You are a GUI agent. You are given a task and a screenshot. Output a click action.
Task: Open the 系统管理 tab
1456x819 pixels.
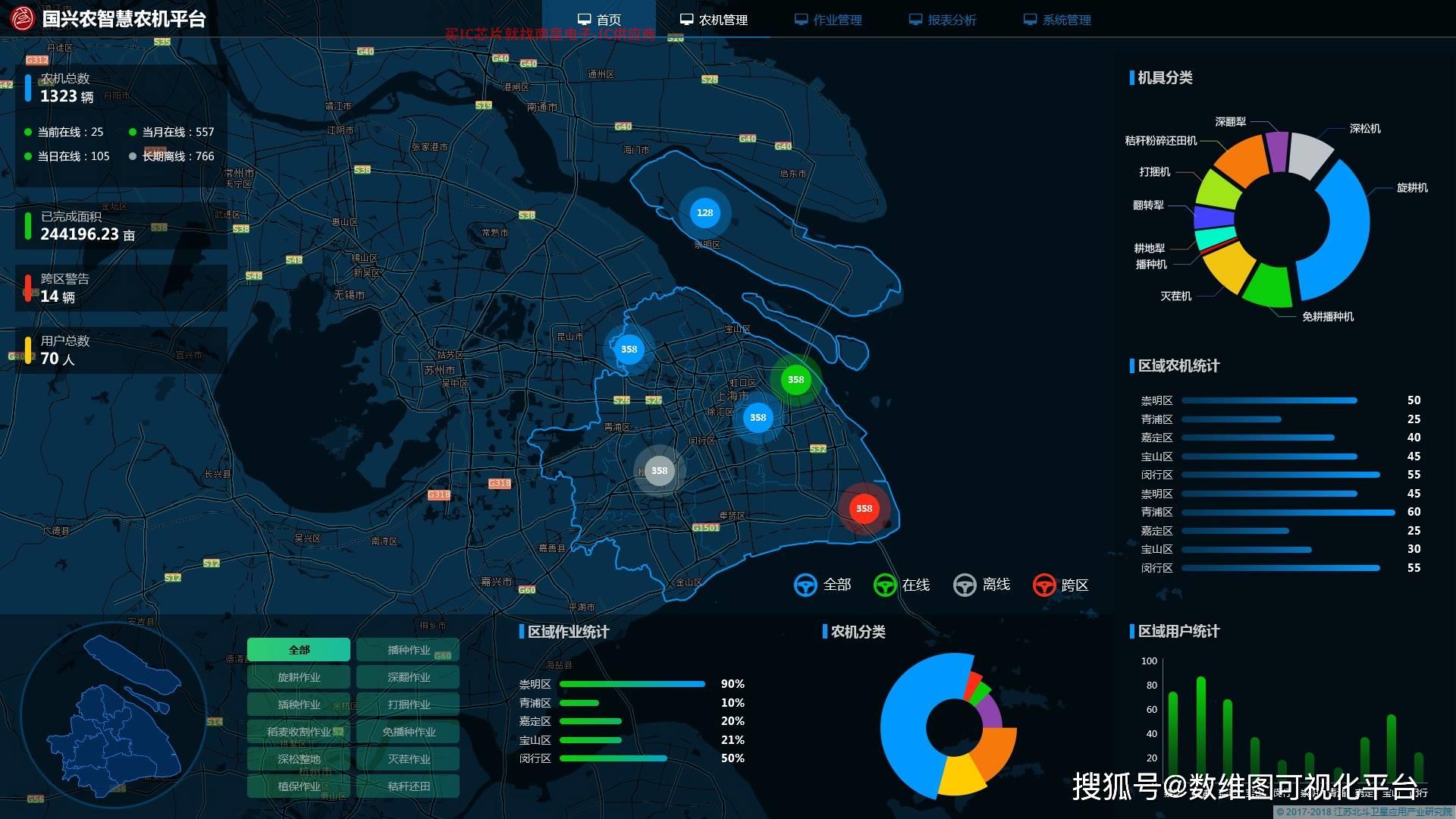pos(1057,20)
